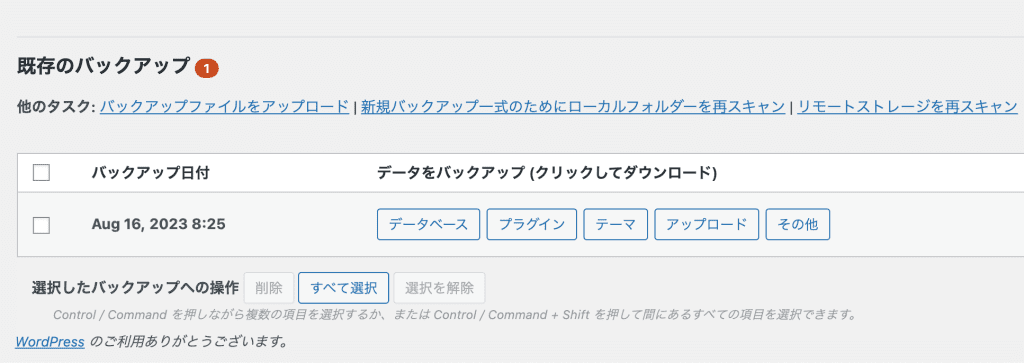Screen dimensions: 1024x363
Task: Click the 削除 button
Action: tap(269, 288)
